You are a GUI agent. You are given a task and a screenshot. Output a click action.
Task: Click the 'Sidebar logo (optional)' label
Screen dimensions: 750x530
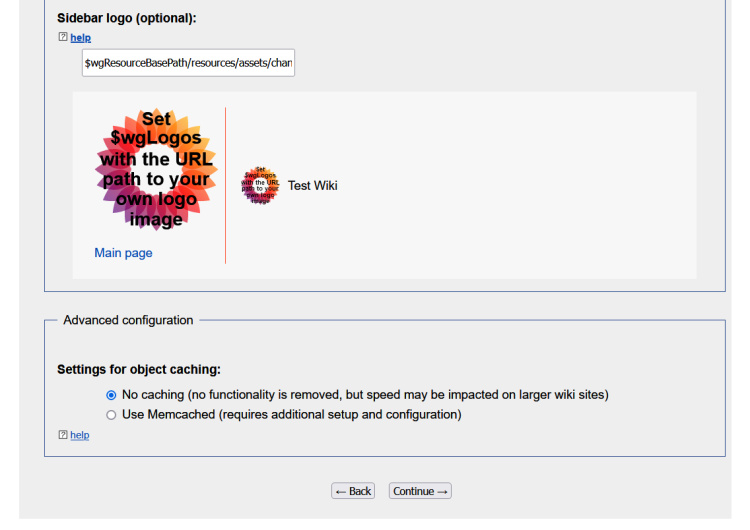[126, 18]
